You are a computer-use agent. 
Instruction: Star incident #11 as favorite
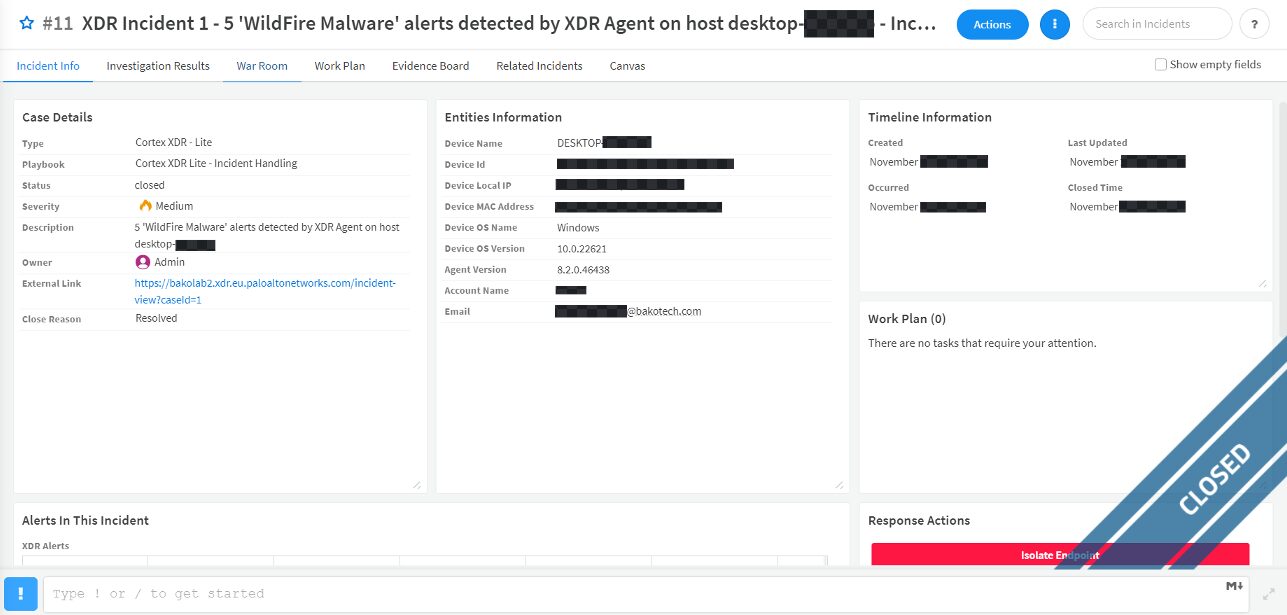click(x=27, y=24)
